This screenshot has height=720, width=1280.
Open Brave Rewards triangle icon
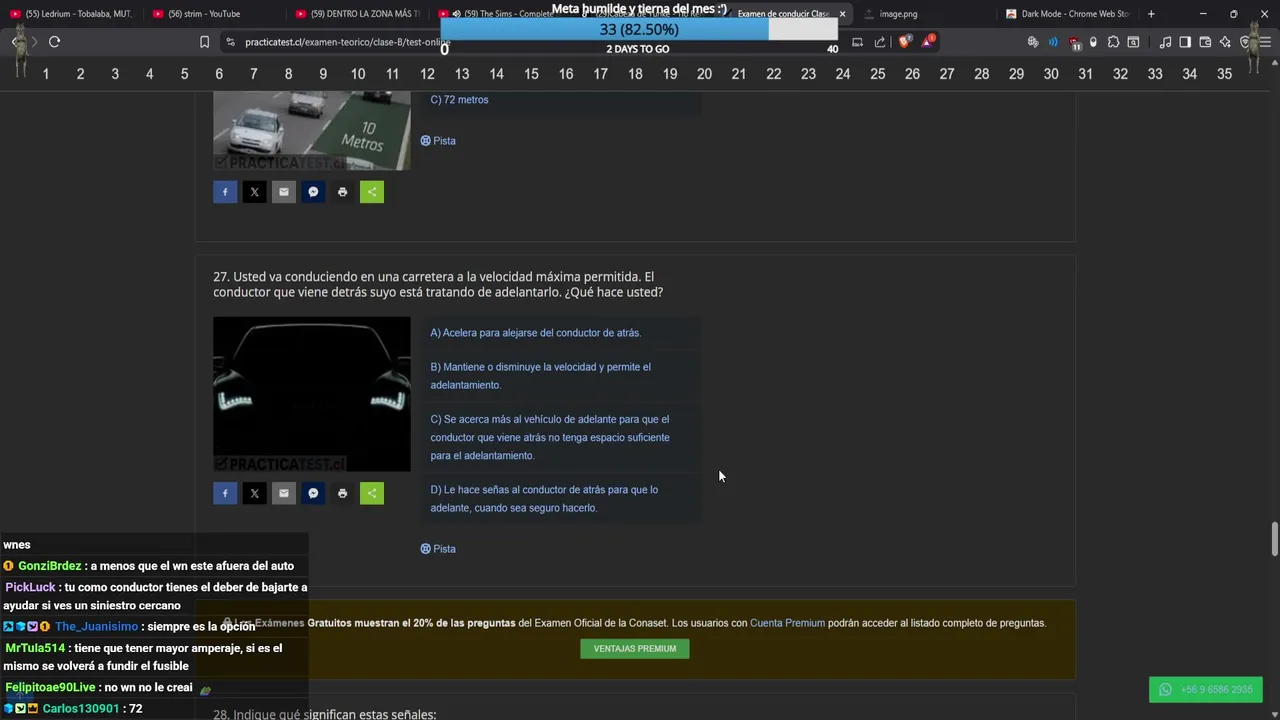(x=929, y=42)
